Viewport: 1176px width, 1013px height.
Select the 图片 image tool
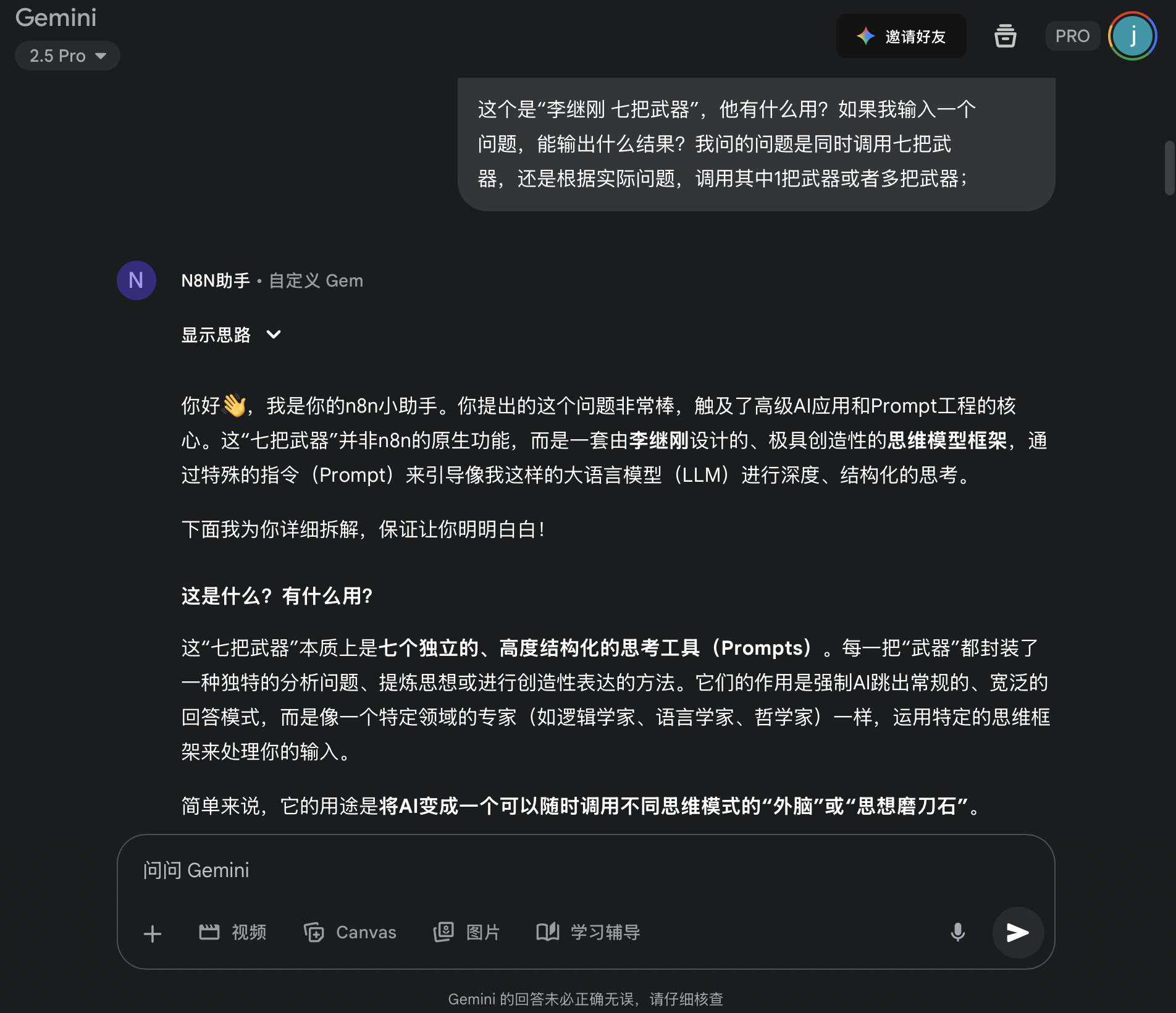pyautogui.click(x=466, y=932)
